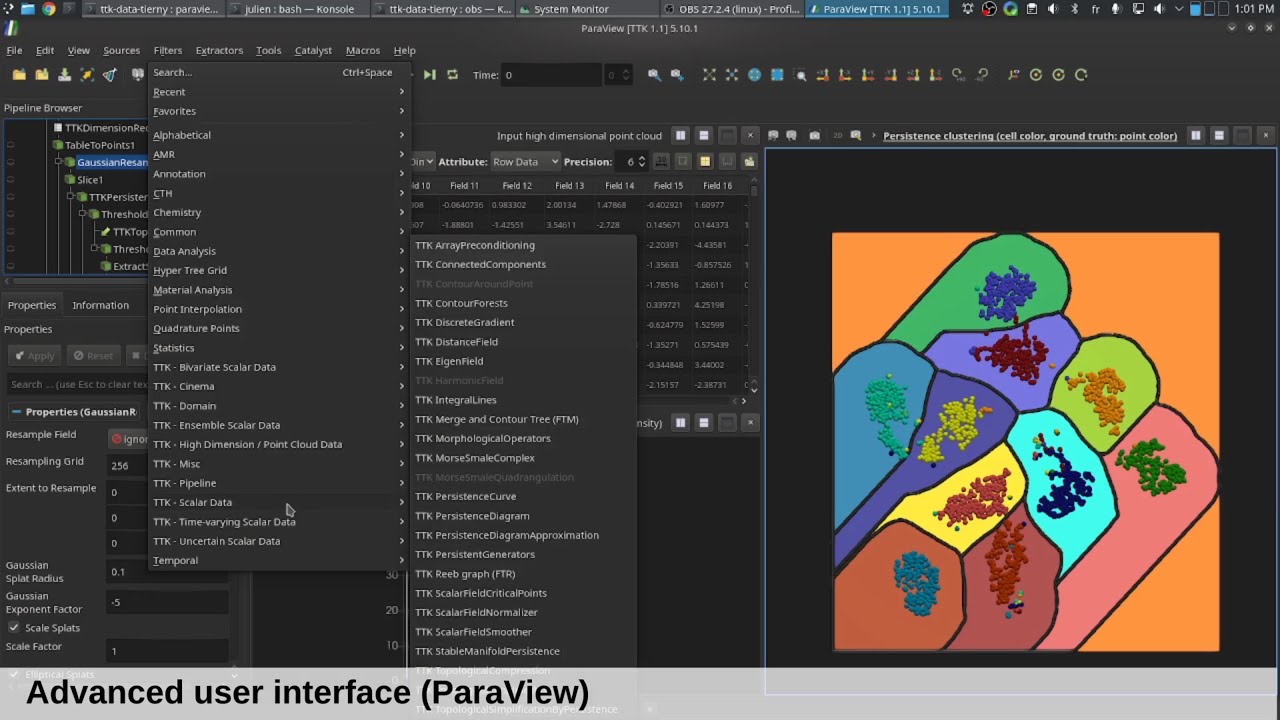Click the Scale Factor input field
The width and height of the screenshot is (1280, 720).
(x=168, y=651)
